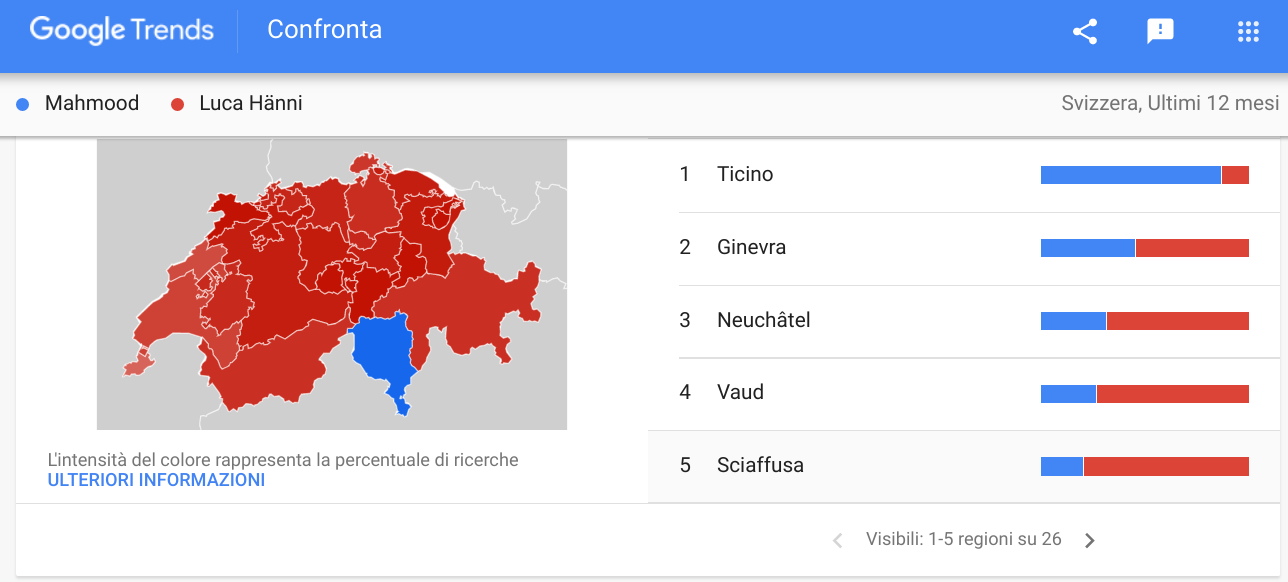Select the Ginevra region row

[964, 248]
